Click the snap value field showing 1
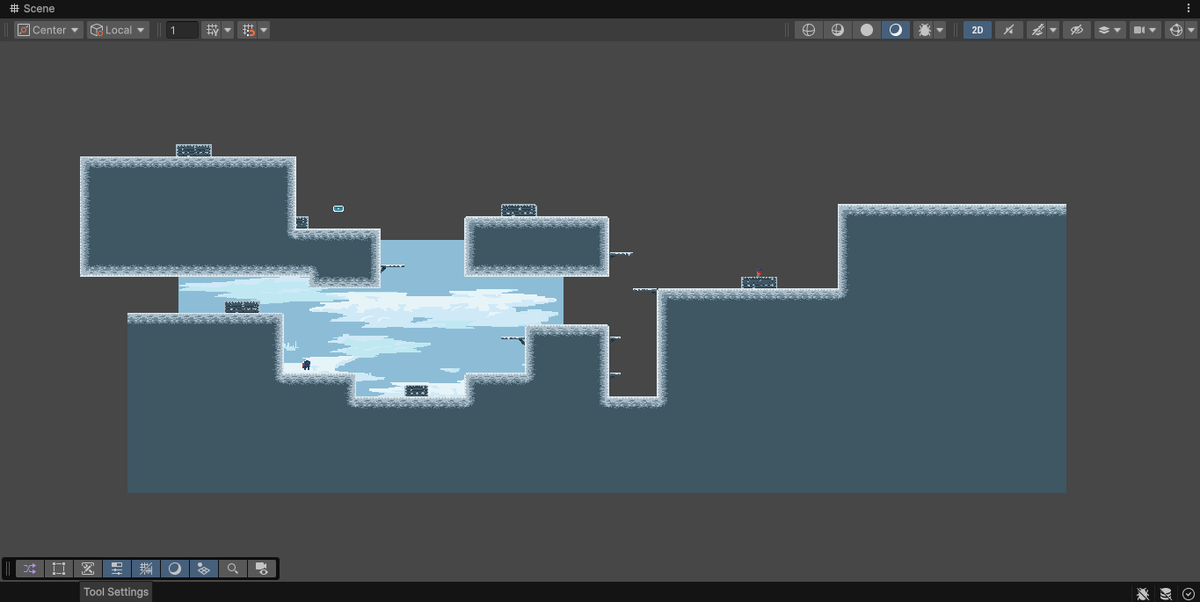Screen dimensions: 1200x602 [182, 30]
